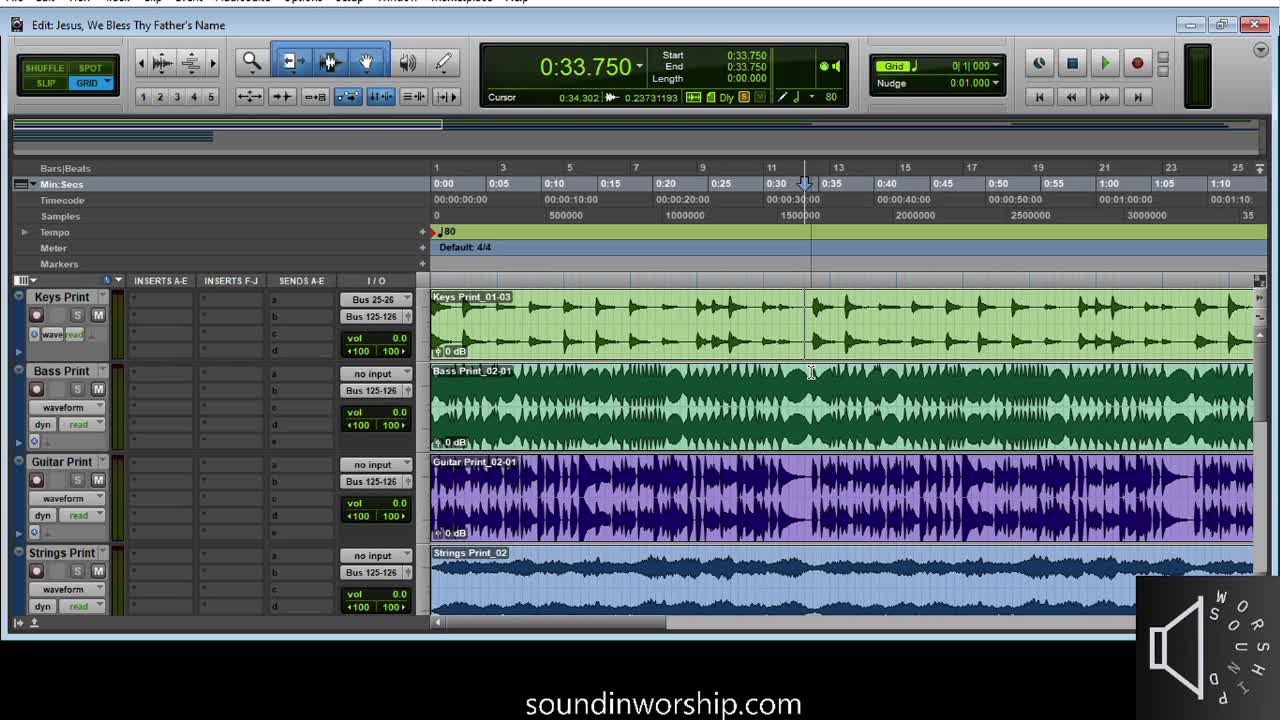Click Go to End button
Screen dimensions: 1280x720
point(1137,97)
